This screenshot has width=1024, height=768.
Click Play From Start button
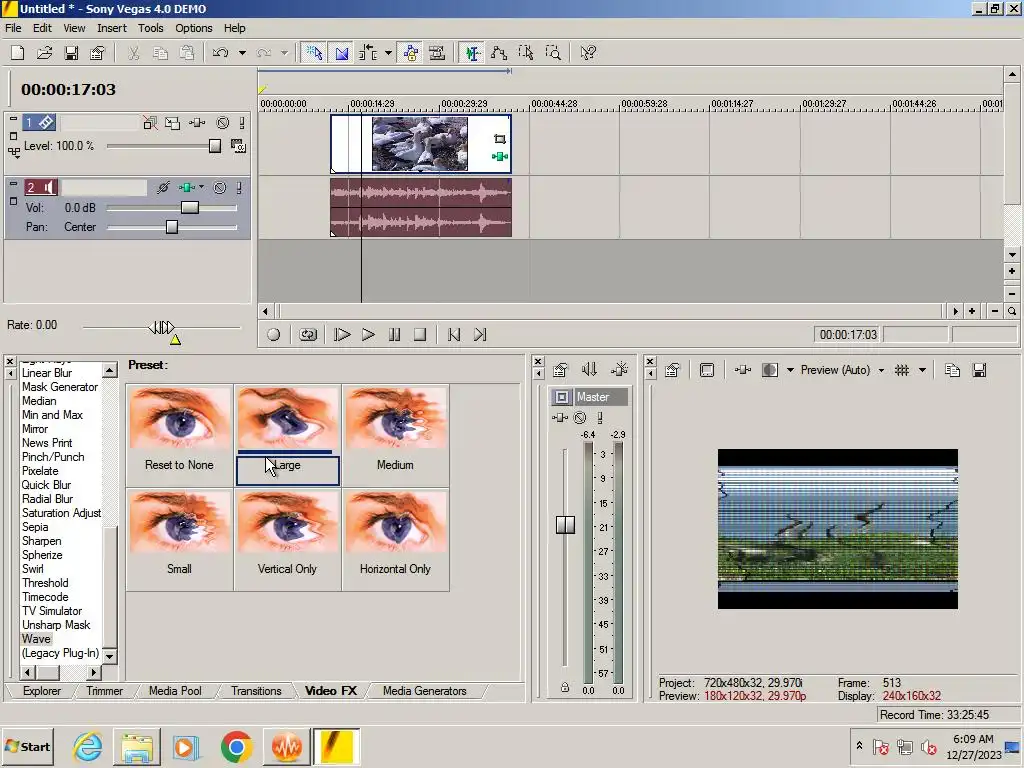(x=342, y=335)
